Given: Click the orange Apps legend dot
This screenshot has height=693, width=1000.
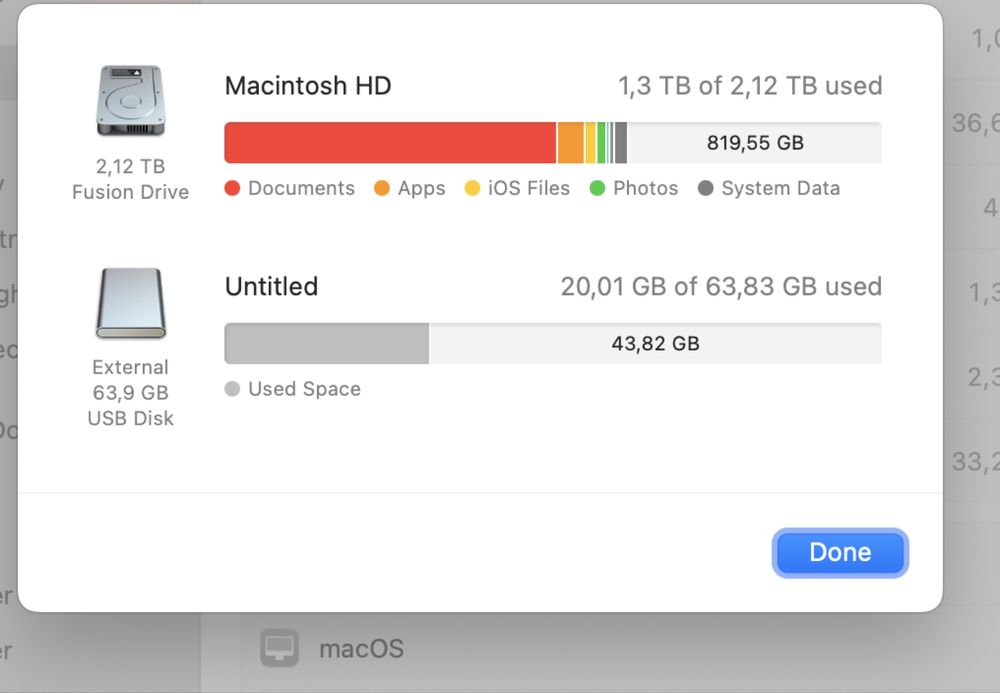Looking at the screenshot, I should (382, 189).
